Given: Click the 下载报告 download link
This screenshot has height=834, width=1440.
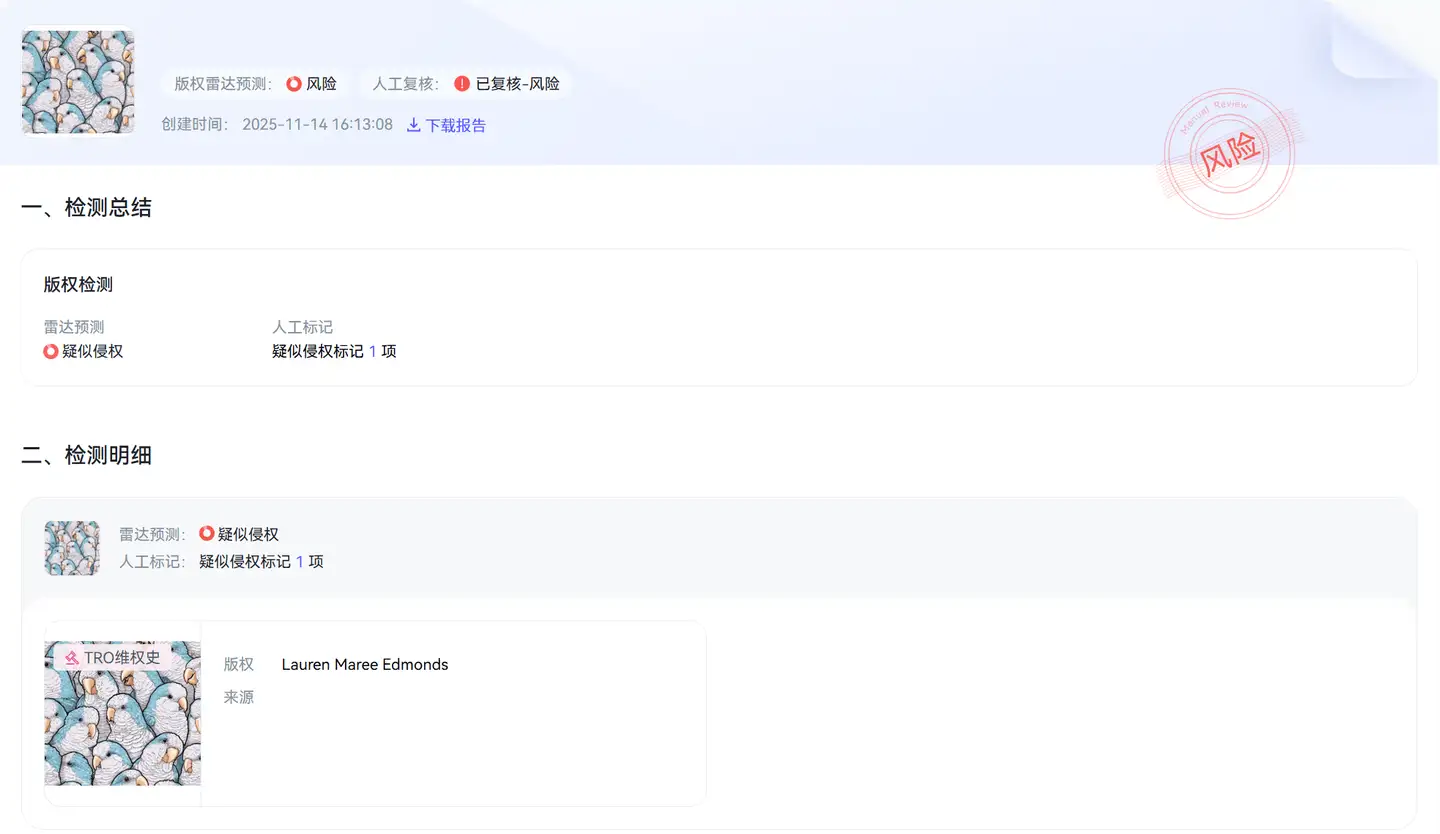Looking at the screenshot, I should point(446,125).
